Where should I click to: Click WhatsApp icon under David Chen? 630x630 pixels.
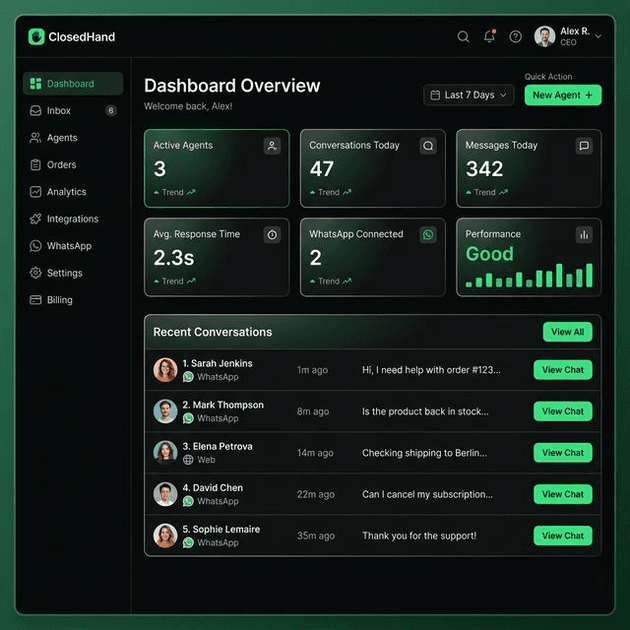(188, 501)
